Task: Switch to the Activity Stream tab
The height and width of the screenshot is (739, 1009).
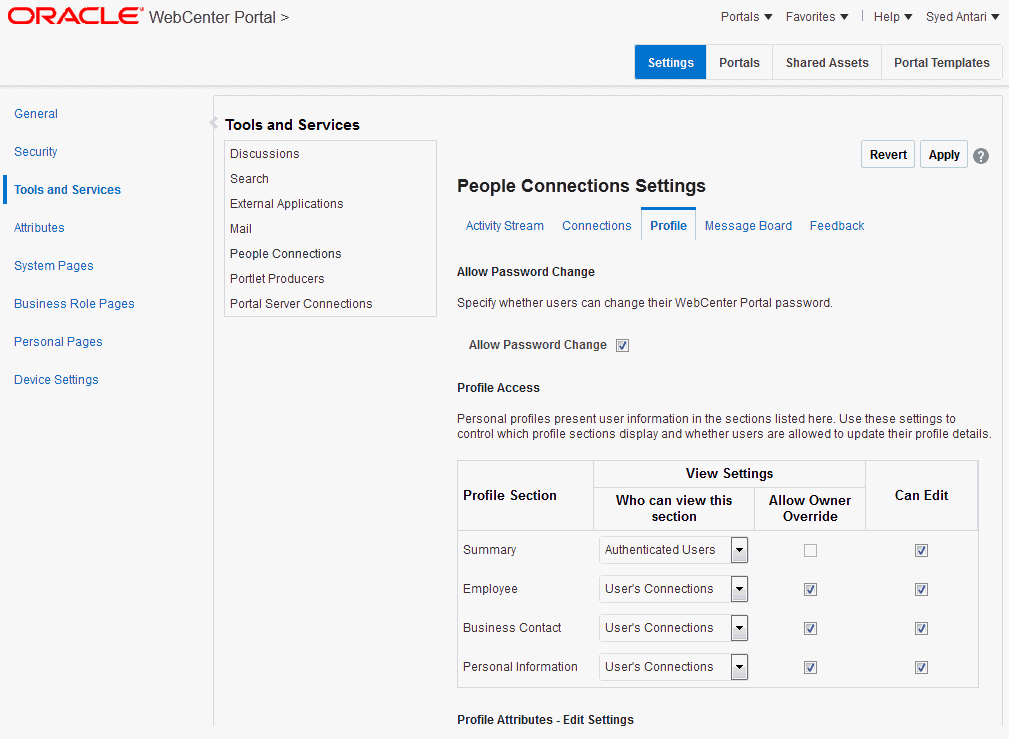Action: [505, 226]
